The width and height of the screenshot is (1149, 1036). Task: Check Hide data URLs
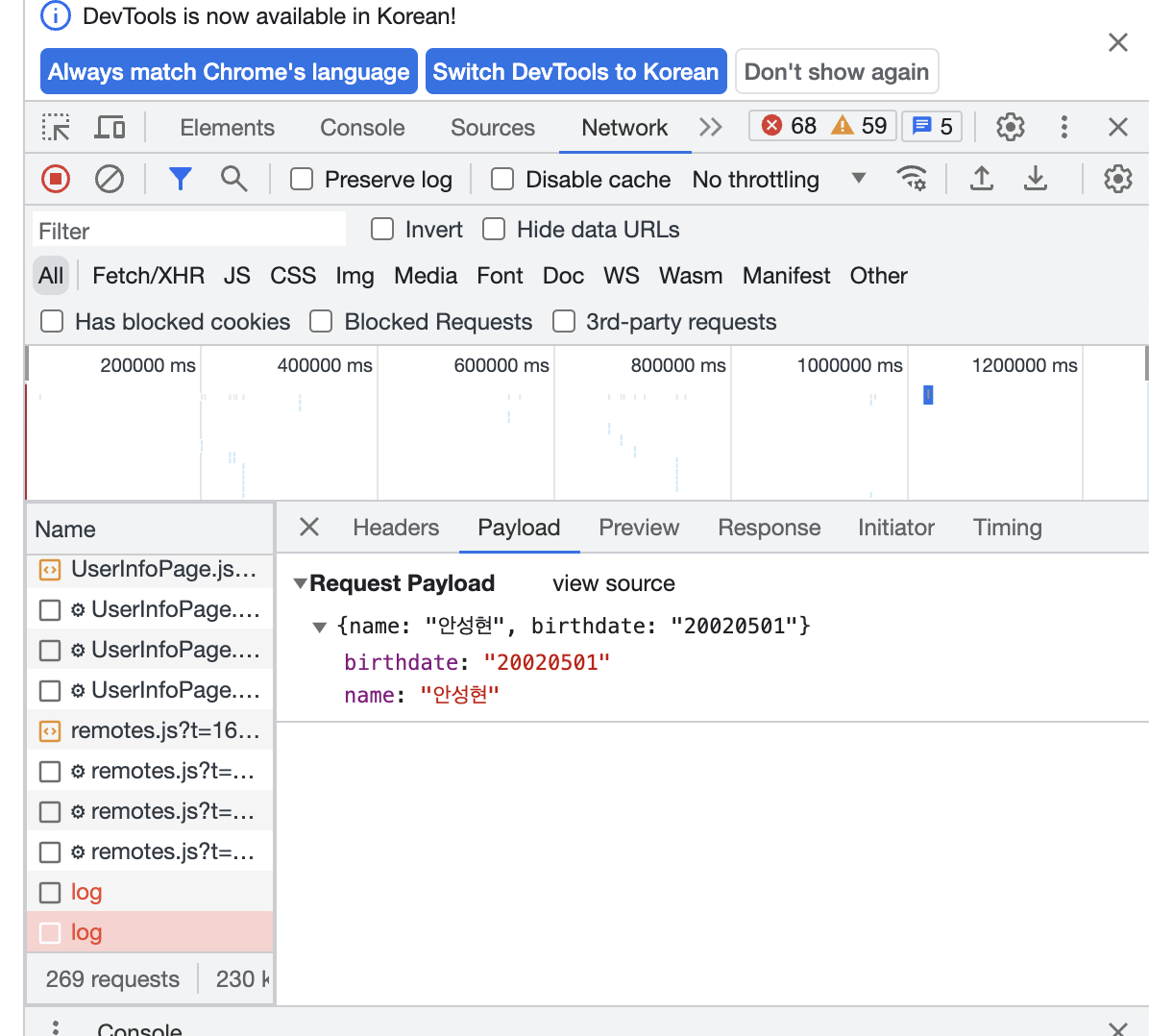click(493, 229)
